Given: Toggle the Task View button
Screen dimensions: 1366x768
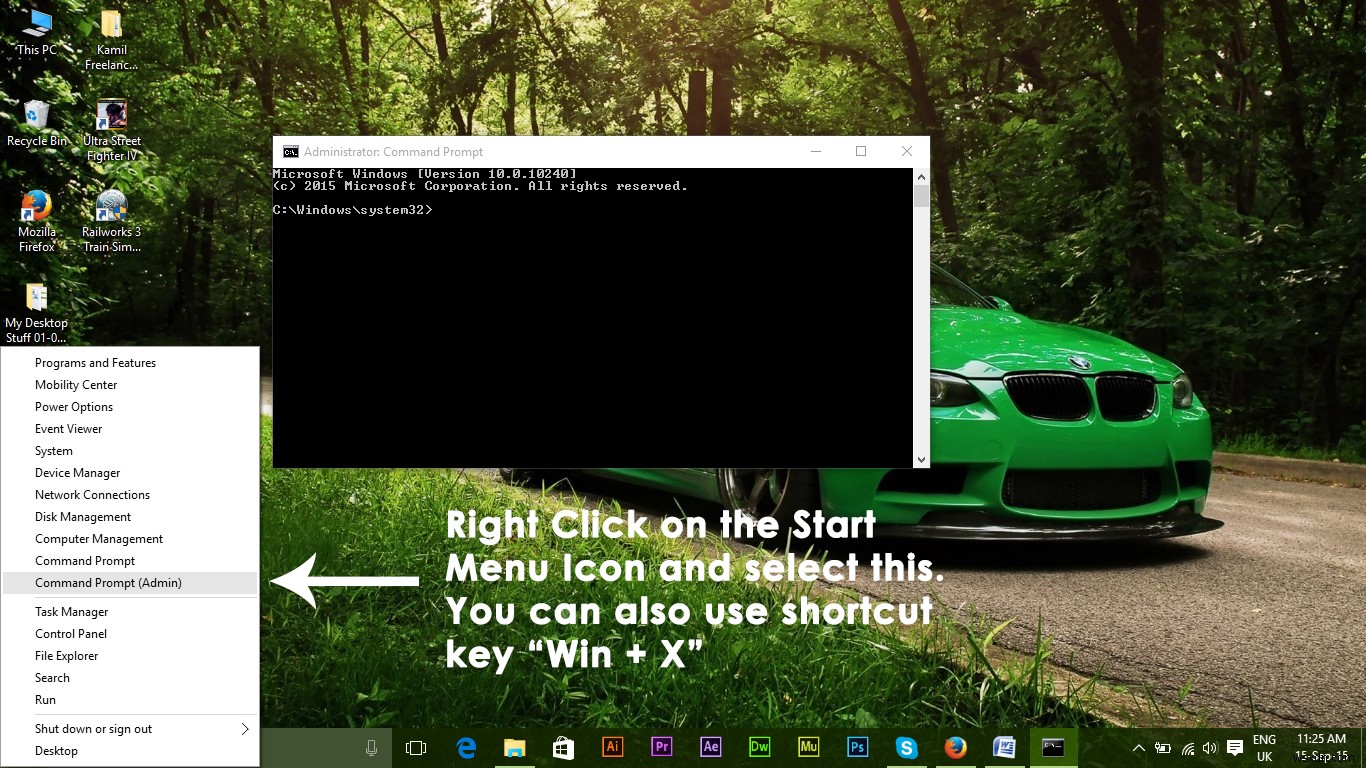Looking at the screenshot, I should click(415, 747).
